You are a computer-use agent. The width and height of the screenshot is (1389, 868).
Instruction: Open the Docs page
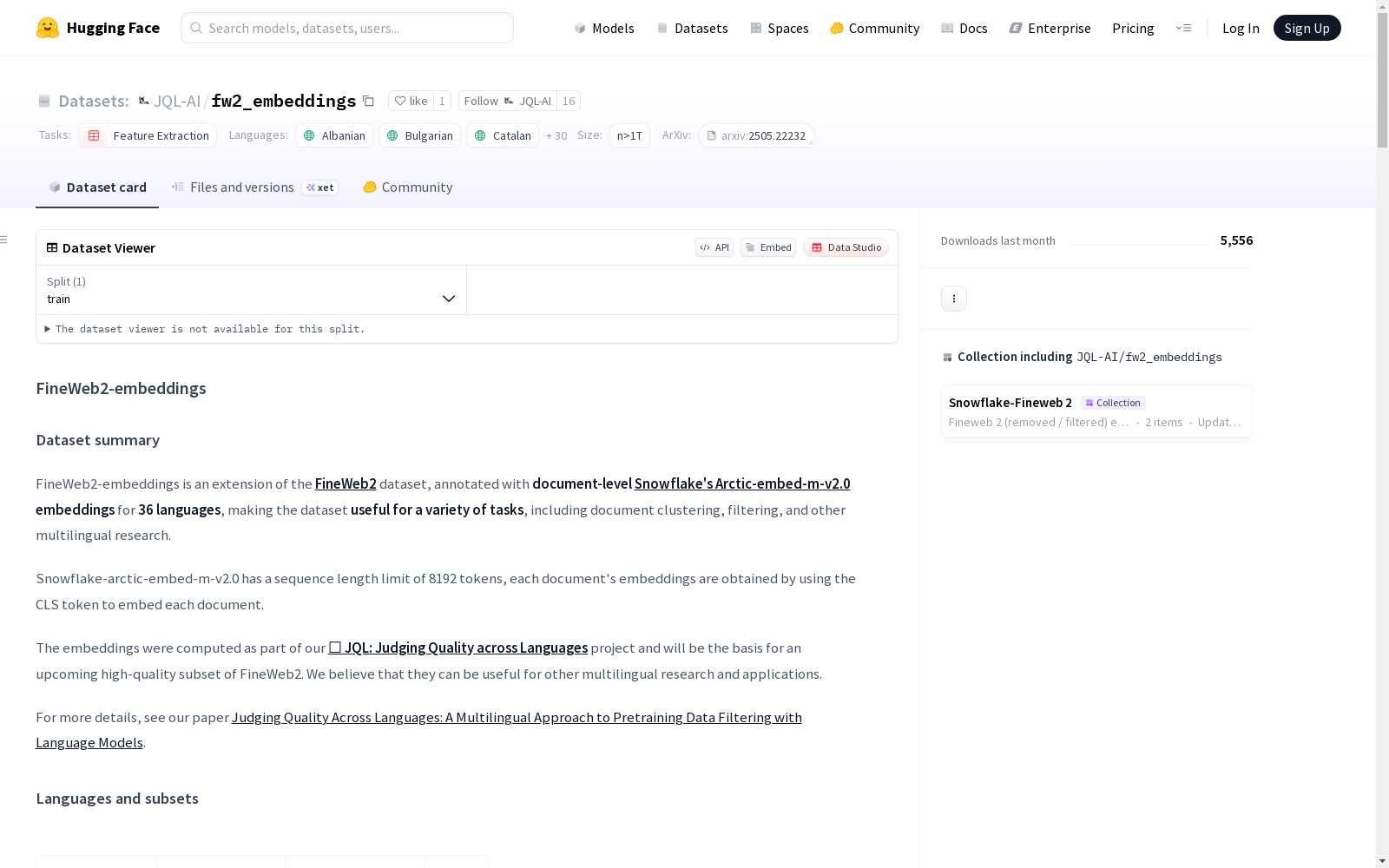(x=964, y=28)
